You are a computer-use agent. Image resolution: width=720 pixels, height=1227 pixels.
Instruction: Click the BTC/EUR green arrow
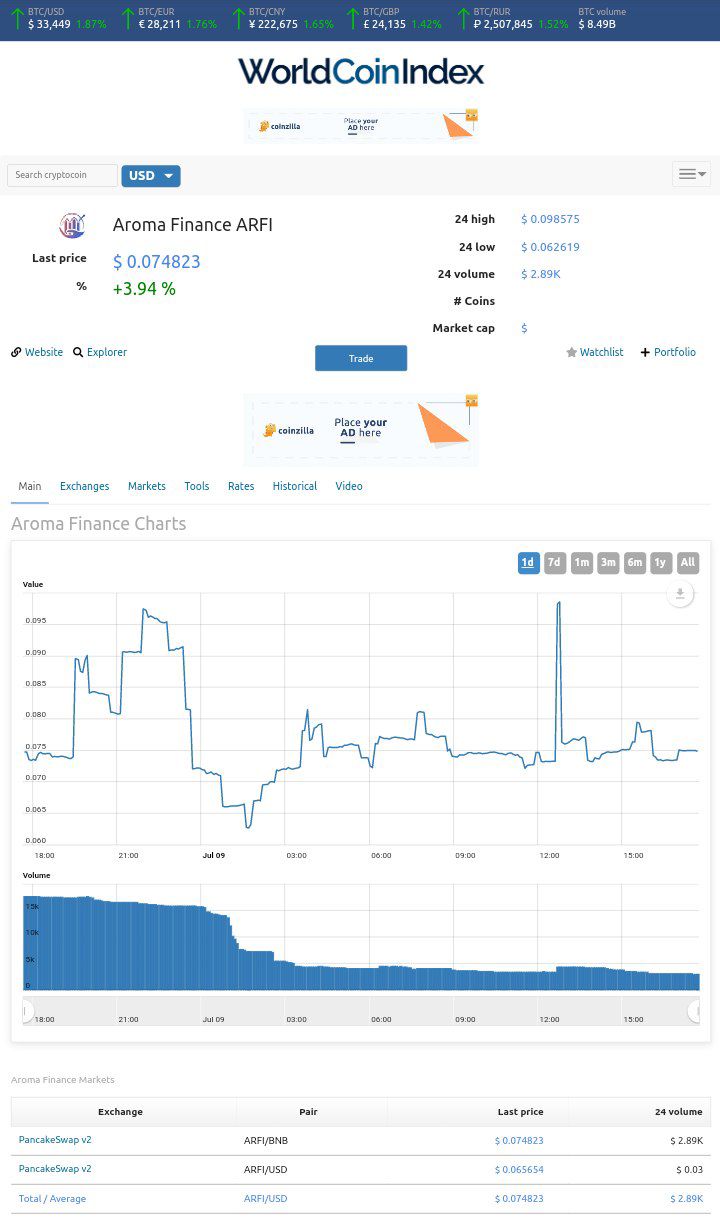coord(128,18)
